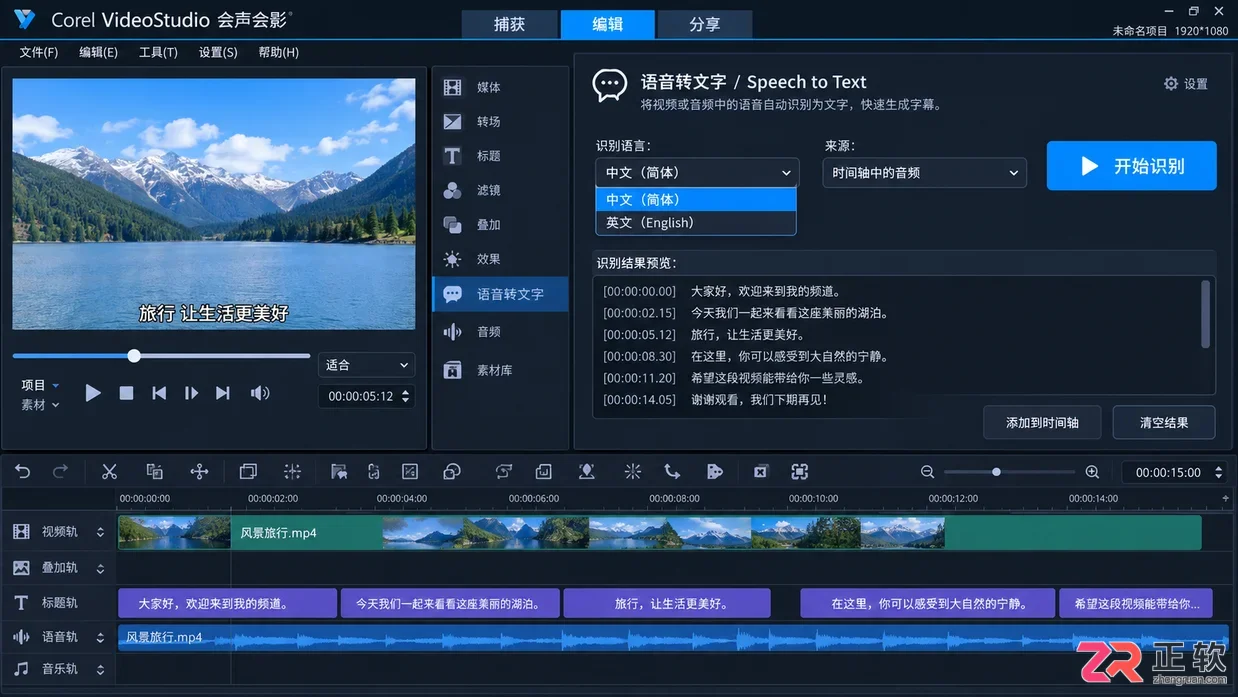Select the 风景旅行.mp4 clip on video track

660,533
